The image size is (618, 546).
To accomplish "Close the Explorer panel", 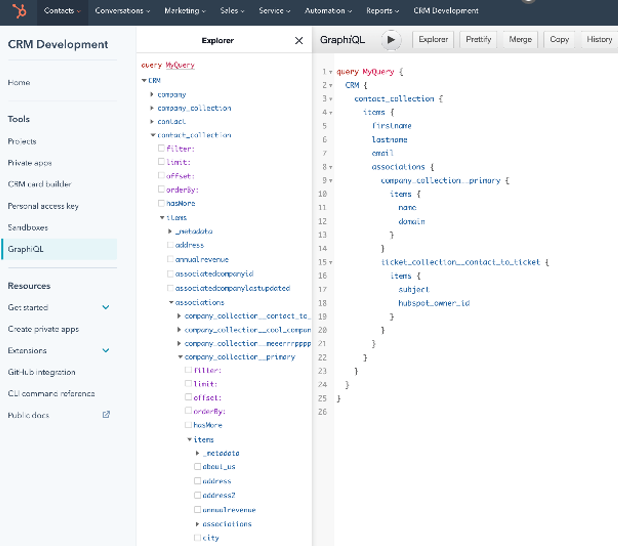I will click(299, 40).
